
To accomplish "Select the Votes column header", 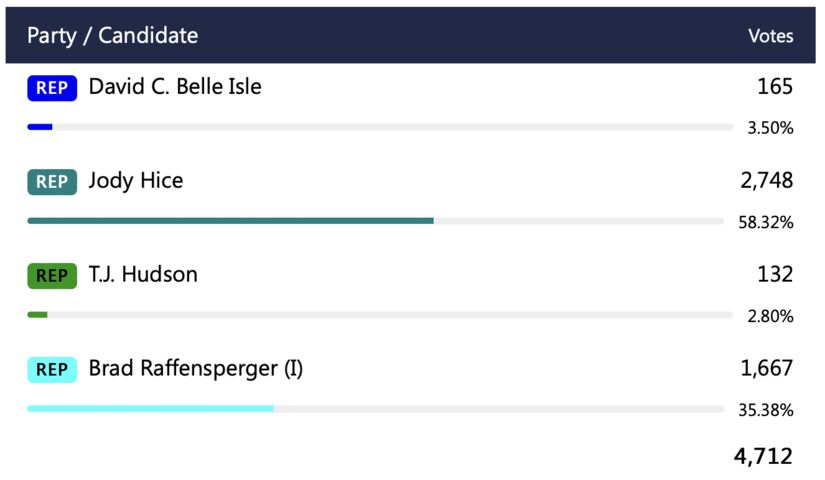I will coord(770,36).
